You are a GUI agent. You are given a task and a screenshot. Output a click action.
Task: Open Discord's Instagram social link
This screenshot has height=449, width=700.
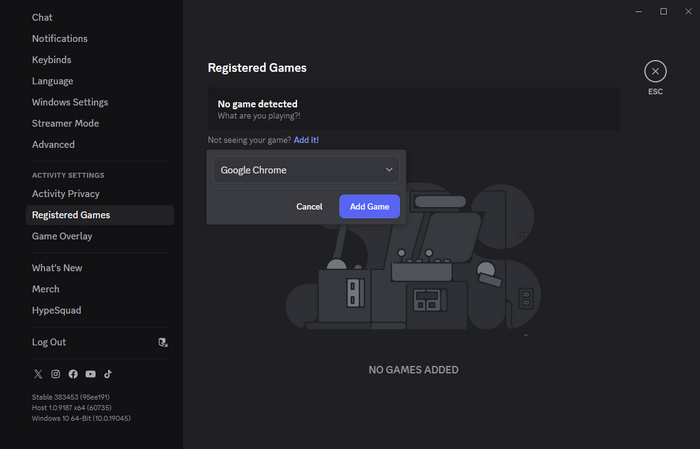point(55,374)
